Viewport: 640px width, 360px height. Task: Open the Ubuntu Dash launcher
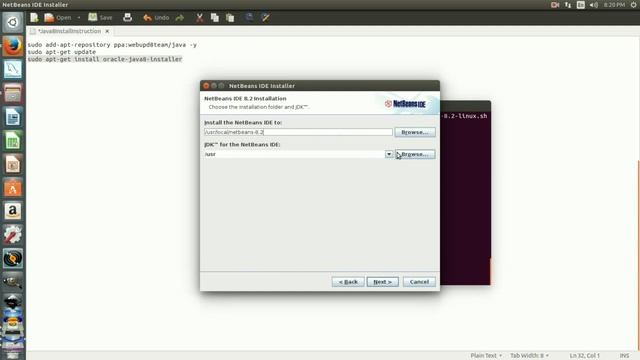tap(13, 22)
